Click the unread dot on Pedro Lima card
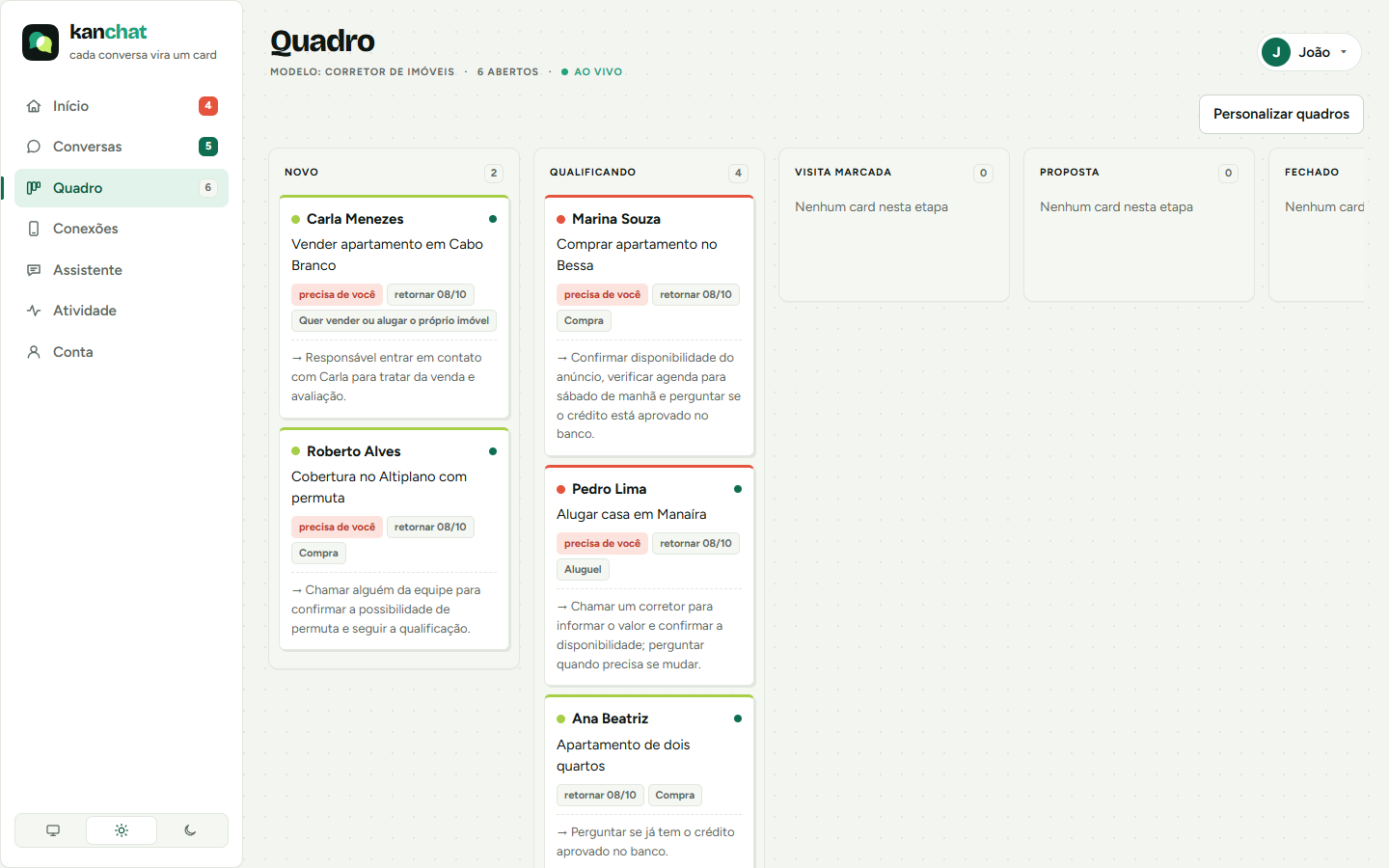 coord(738,489)
